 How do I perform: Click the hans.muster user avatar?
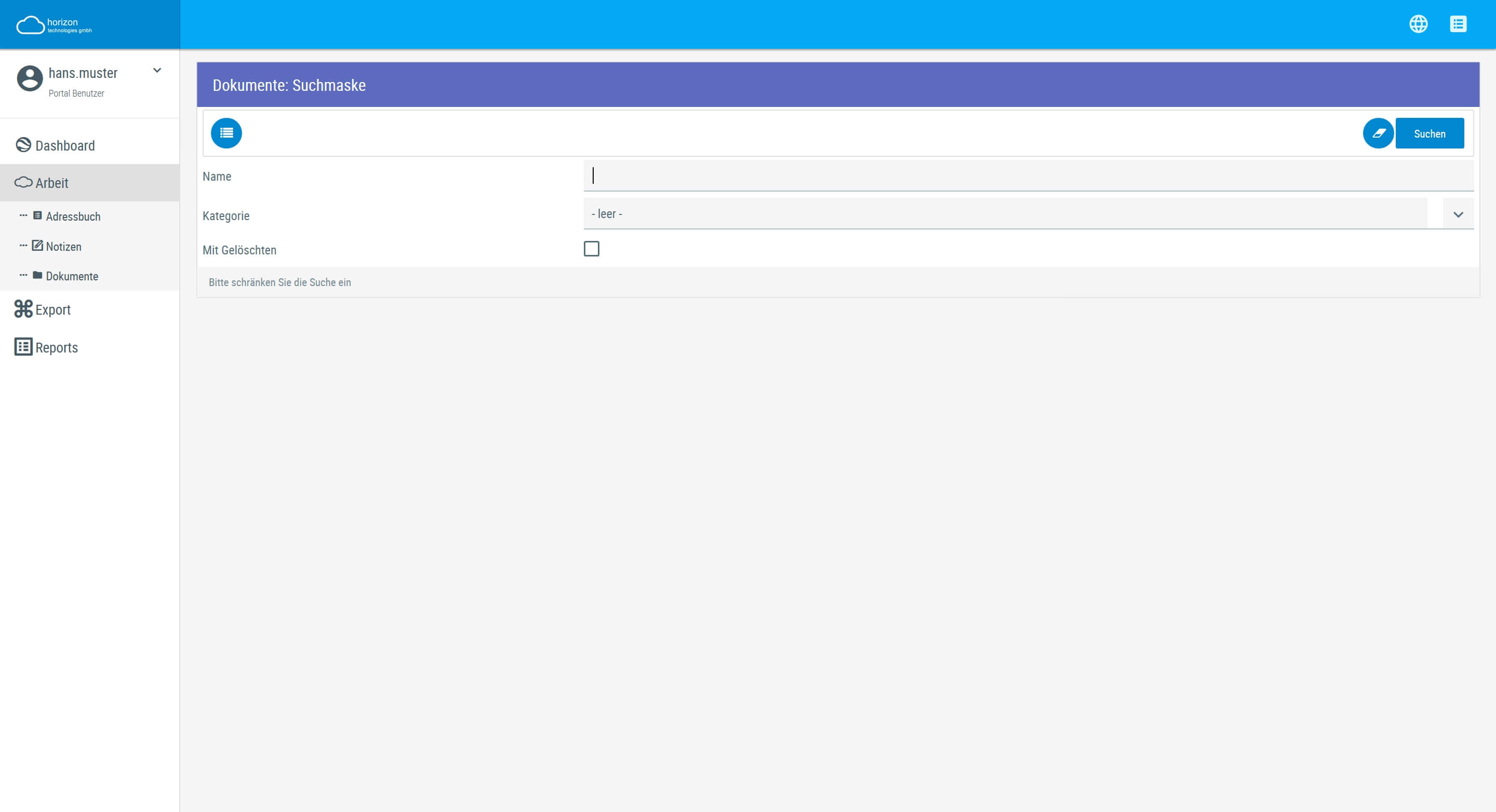click(x=30, y=78)
